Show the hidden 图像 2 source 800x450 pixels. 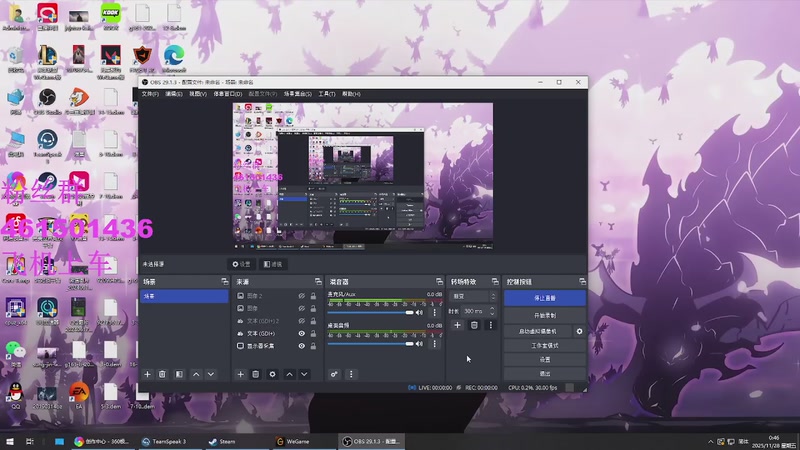(302, 296)
